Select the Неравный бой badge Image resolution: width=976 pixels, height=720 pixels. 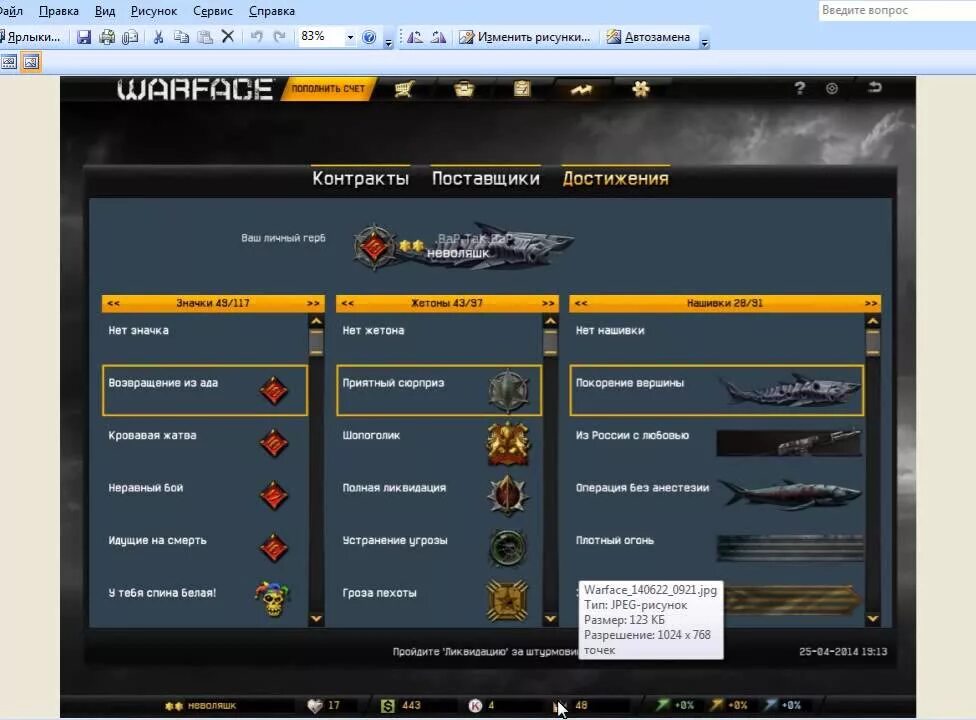point(205,495)
